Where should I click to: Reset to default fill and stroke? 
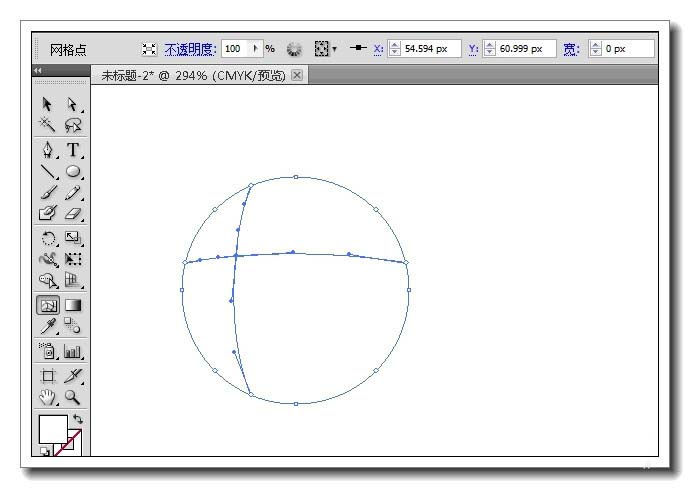pos(45,451)
